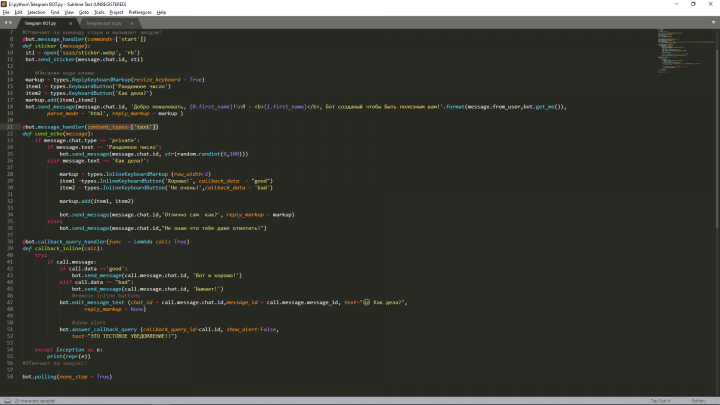Click the bot.edit_message_text call on line 47
The image size is (720, 405).
point(233,302)
